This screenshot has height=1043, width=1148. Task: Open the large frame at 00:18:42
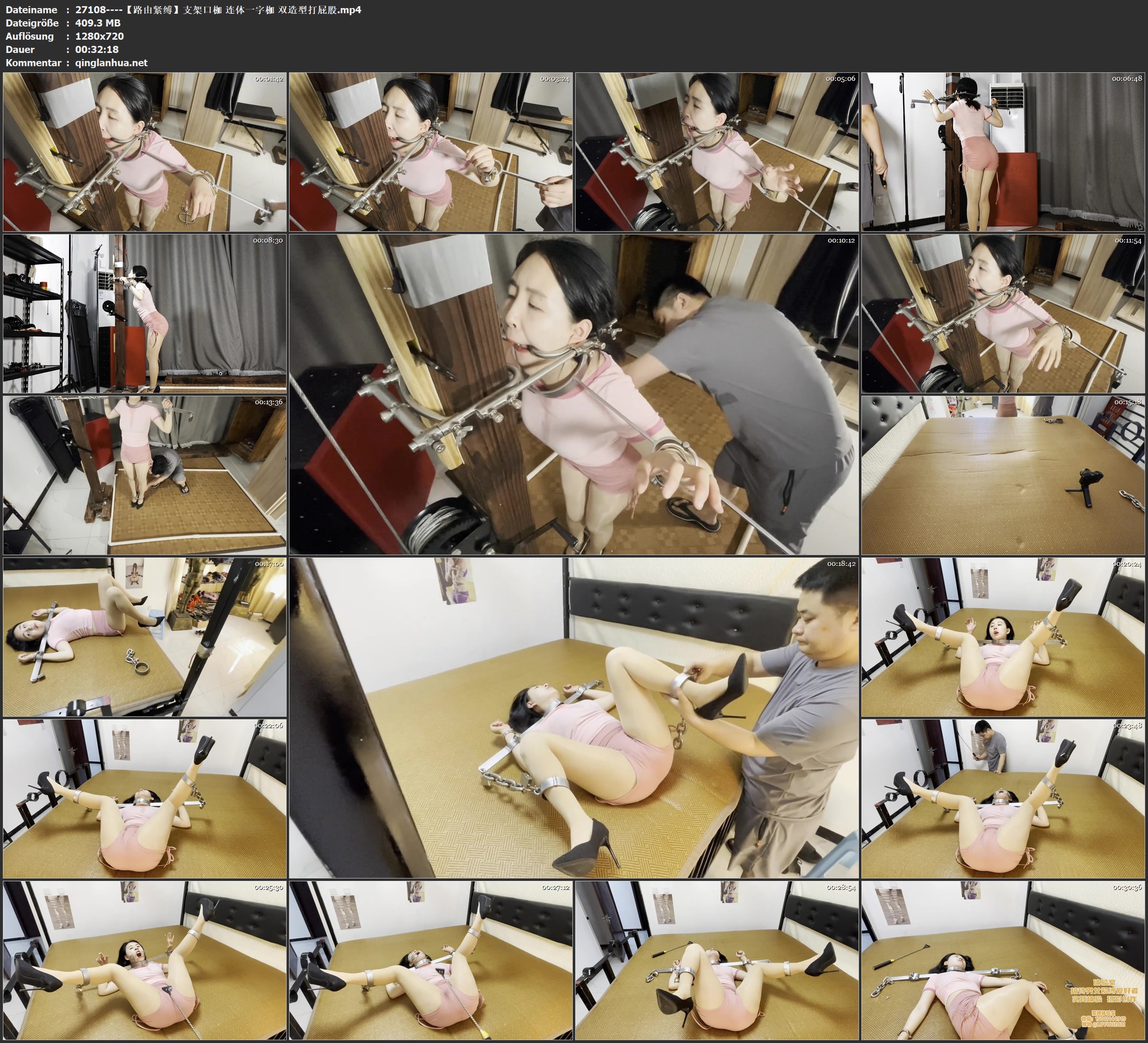pyautogui.click(x=573, y=717)
